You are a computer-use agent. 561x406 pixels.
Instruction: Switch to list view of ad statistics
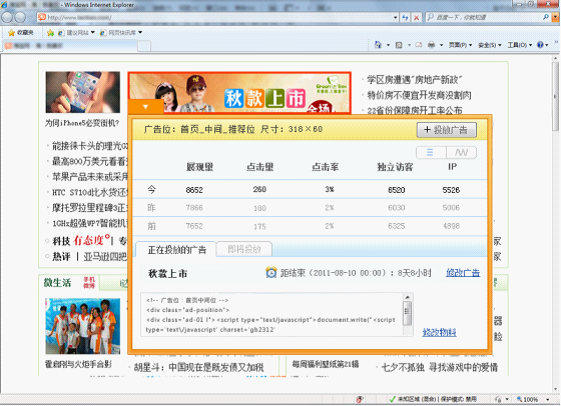point(431,153)
